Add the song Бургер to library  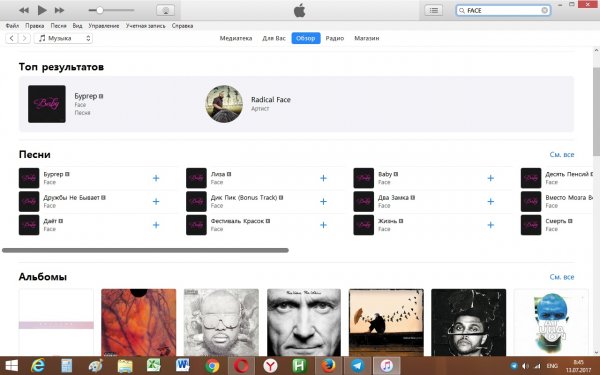click(156, 178)
